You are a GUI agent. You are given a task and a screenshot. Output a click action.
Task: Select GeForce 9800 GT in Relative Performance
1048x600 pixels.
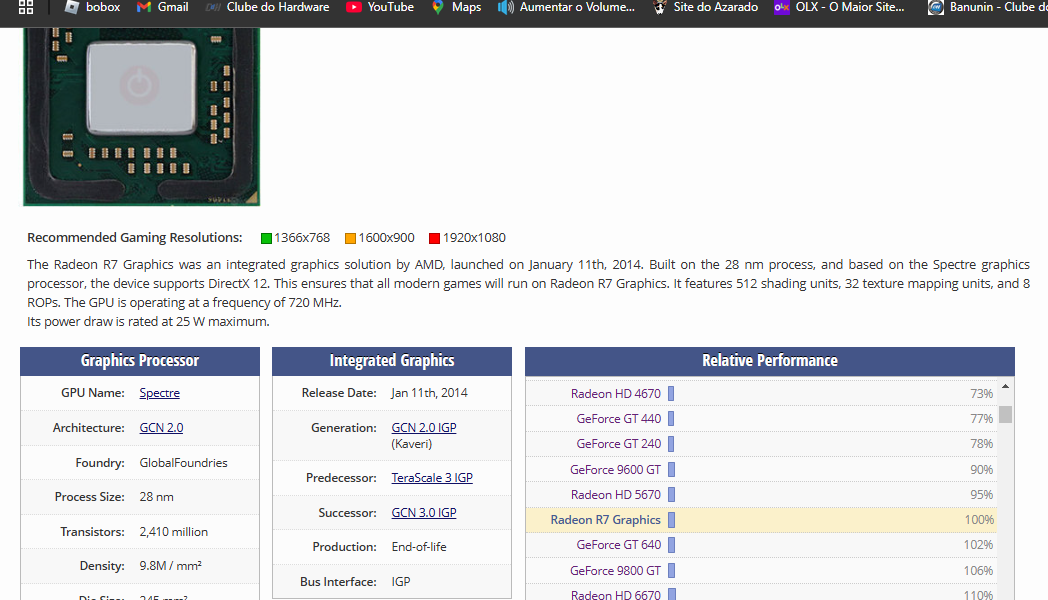(x=616, y=571)
